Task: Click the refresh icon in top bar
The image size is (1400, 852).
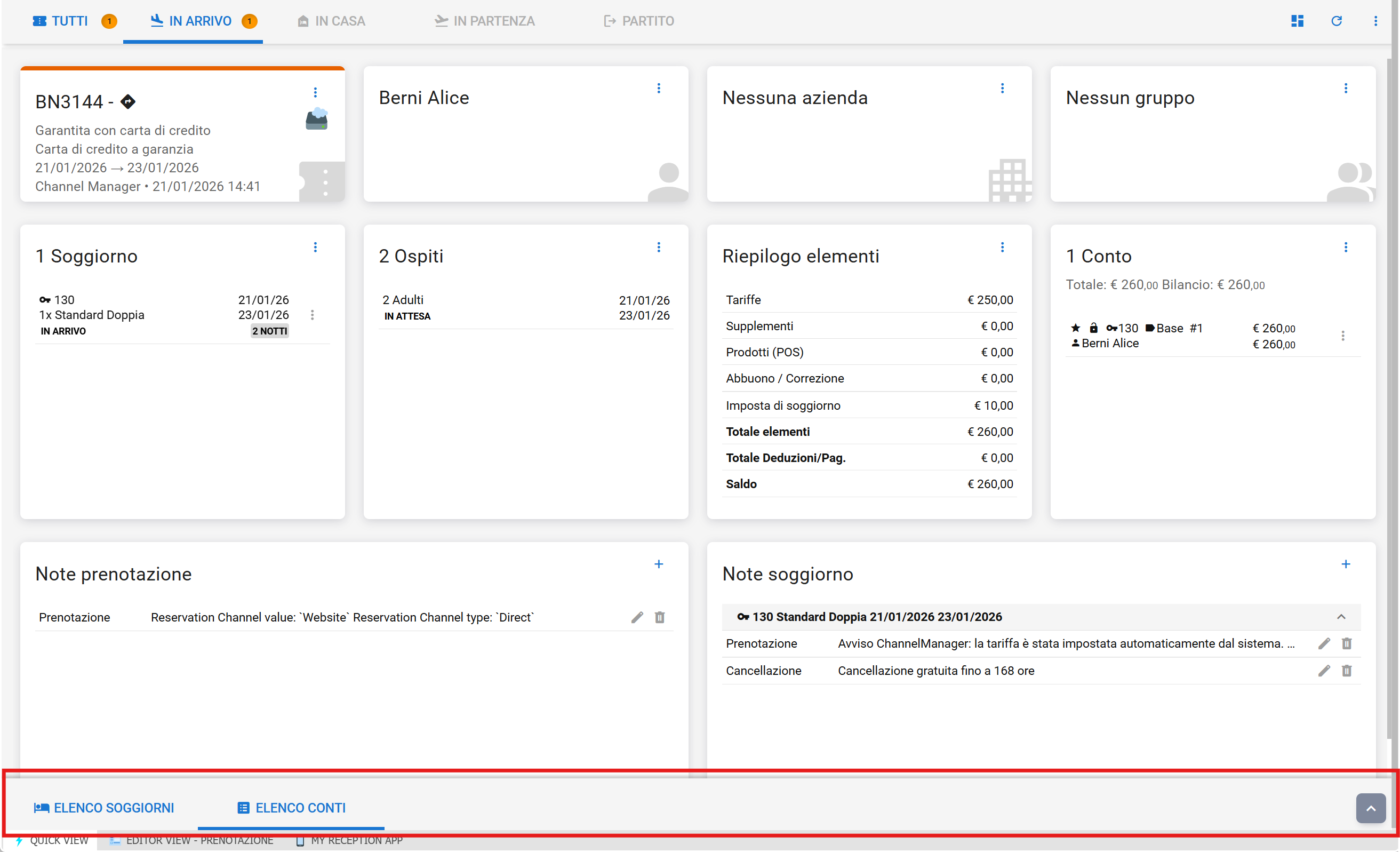Action: pyautogui.click(x=1336, y=21)
